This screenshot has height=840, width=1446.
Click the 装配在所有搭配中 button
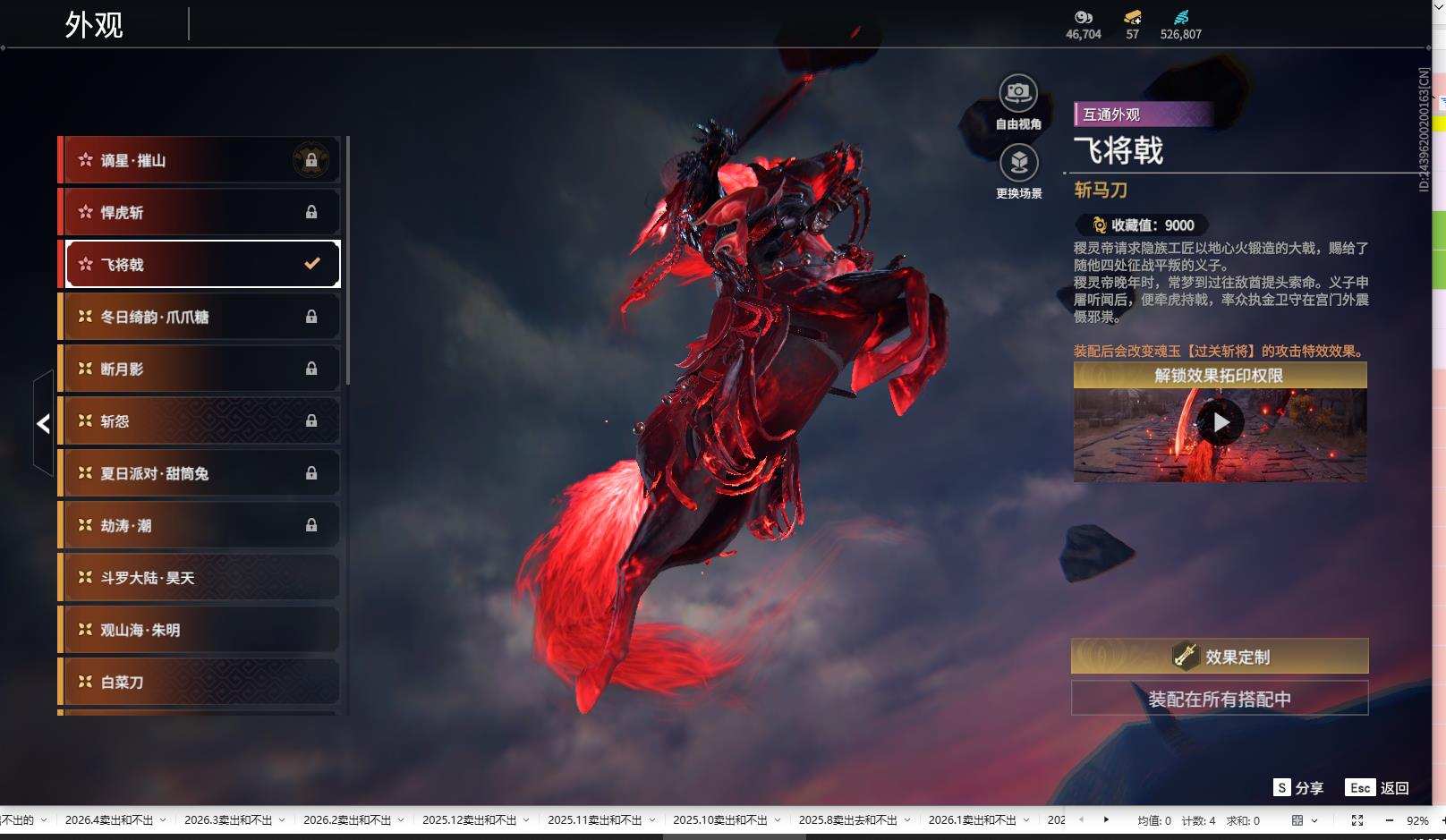pyautogui.click(x=1220, y=699)
